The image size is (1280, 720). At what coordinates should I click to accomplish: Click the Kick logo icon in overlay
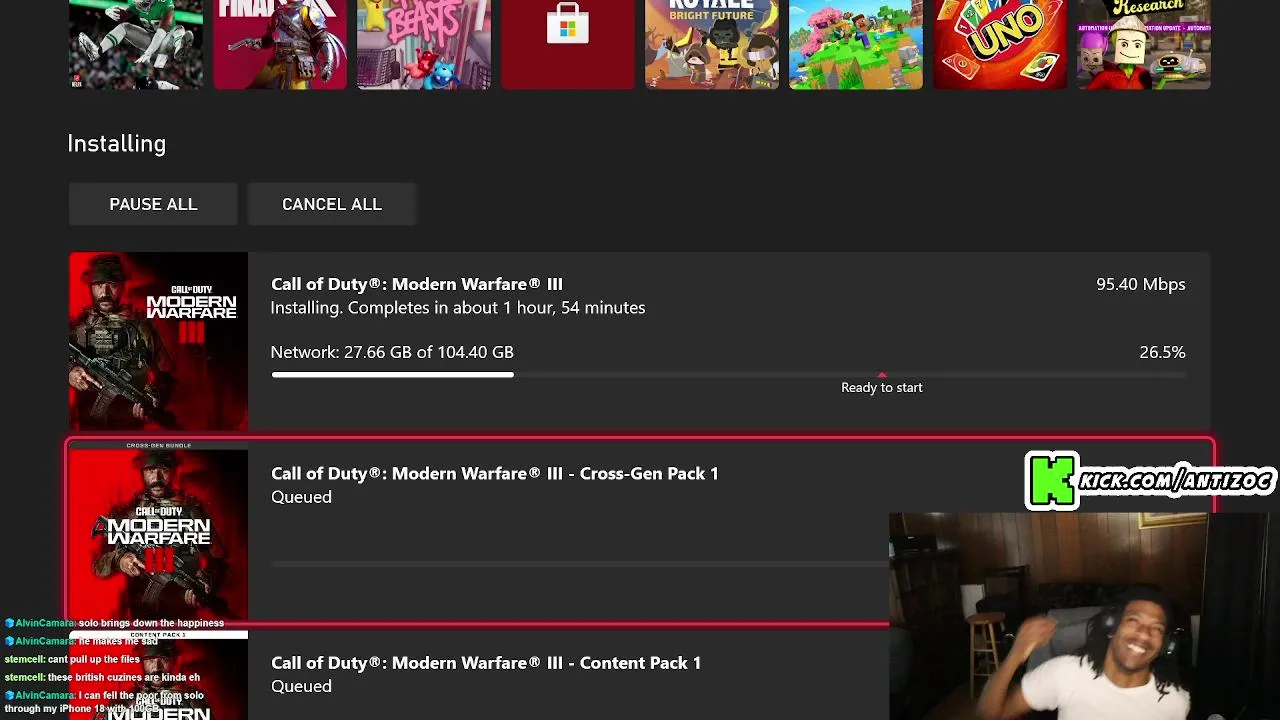(1052, 481)
